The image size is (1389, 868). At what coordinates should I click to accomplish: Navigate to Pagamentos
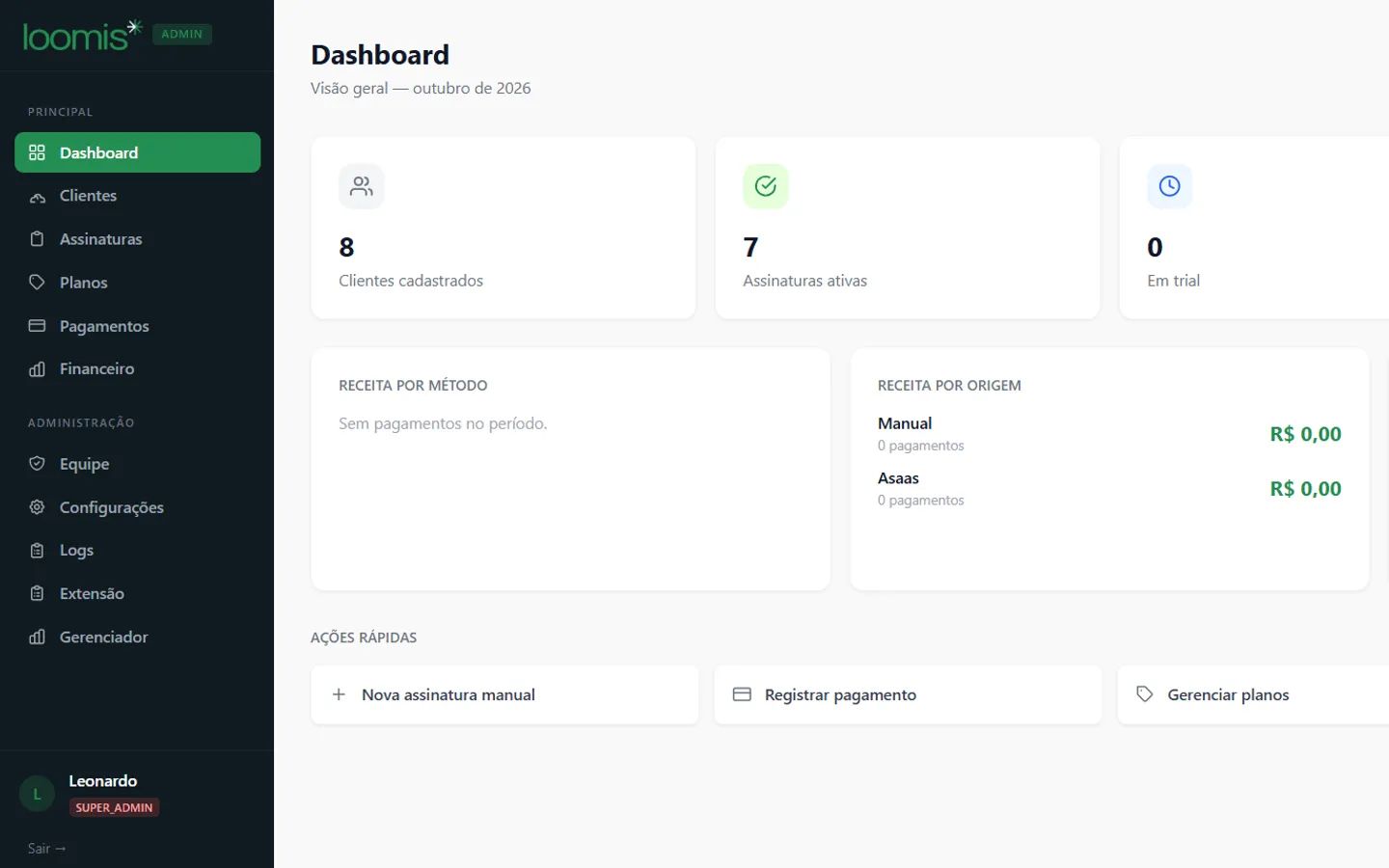click(x=138, y=326)
